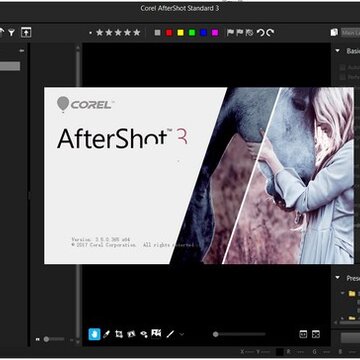The image size is (360, 360).
Task: Enable the first Basic adjustments checkbox
Action: coord(342,67)
